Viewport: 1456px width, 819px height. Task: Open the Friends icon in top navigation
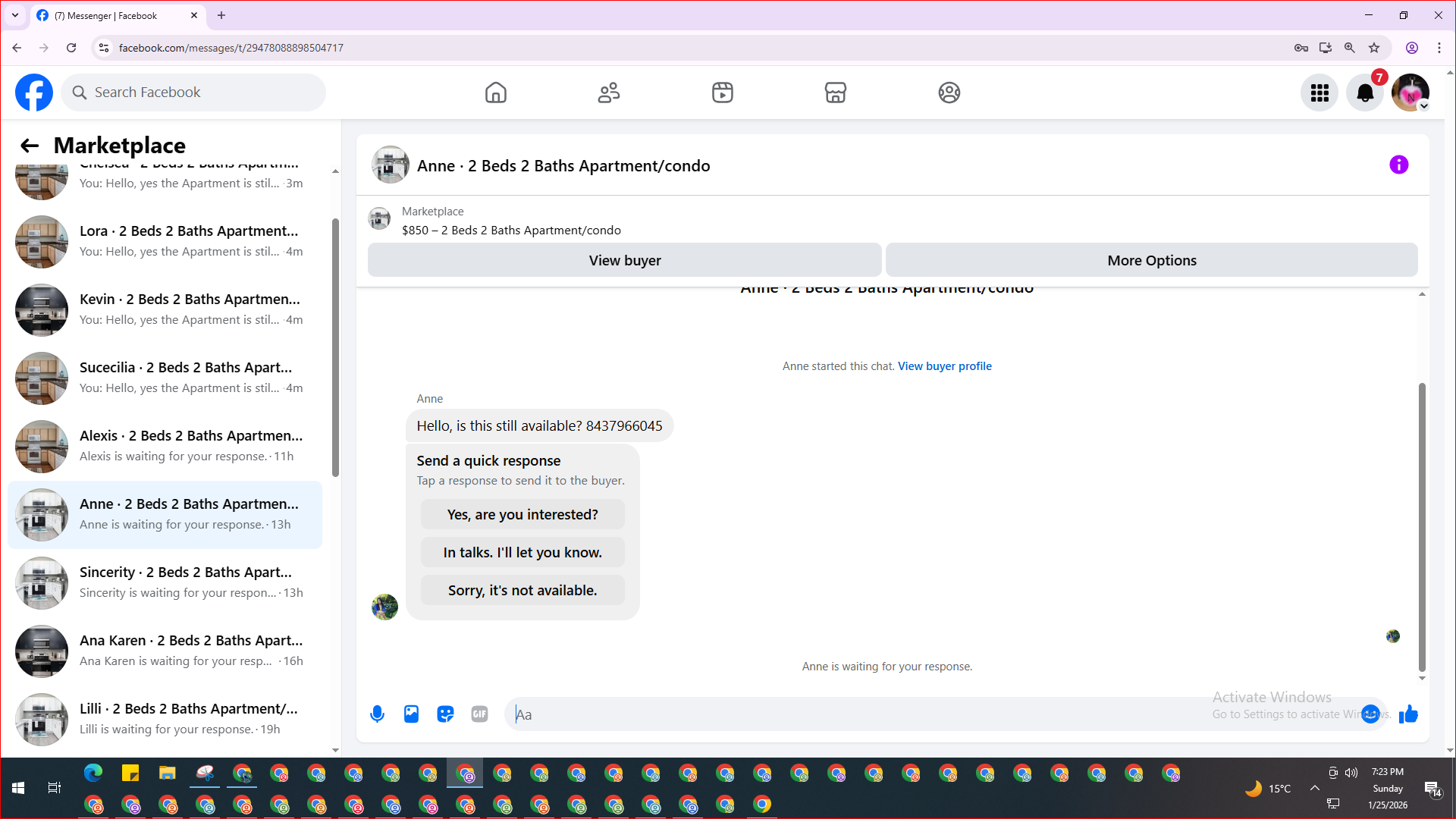coord(609,93)
